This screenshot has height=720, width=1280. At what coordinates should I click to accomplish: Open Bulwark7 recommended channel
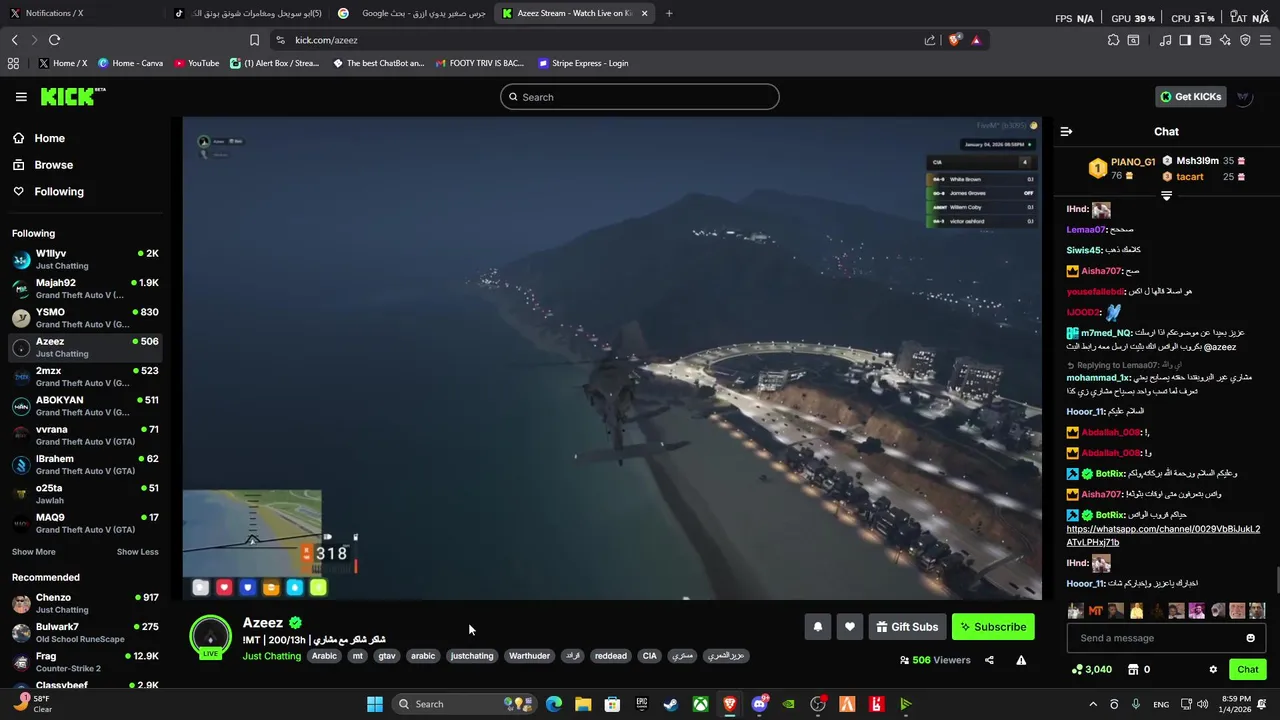pyautogui.click(x=86, y=633)
